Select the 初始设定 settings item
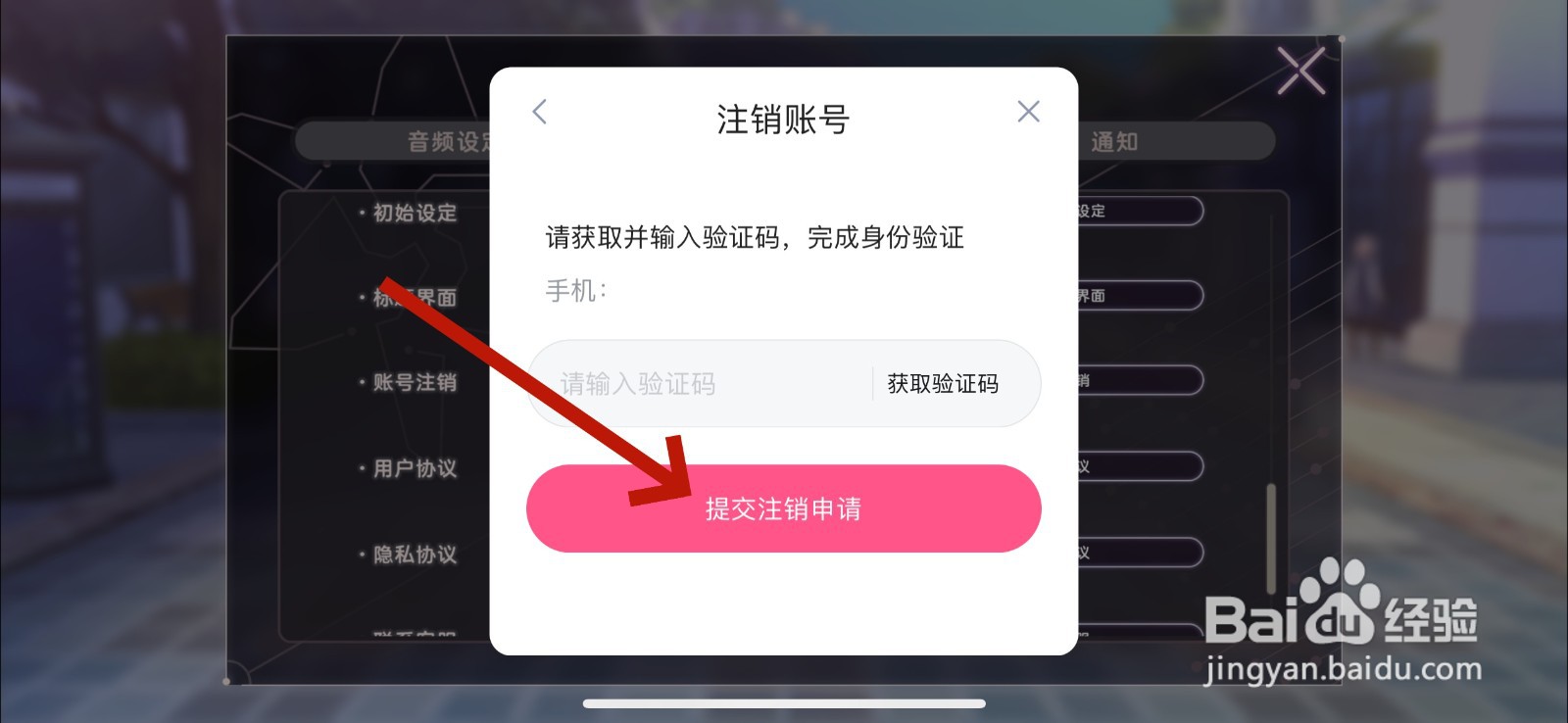Image resolution: width=1568 pixels, height=723 pixels. 415,213
